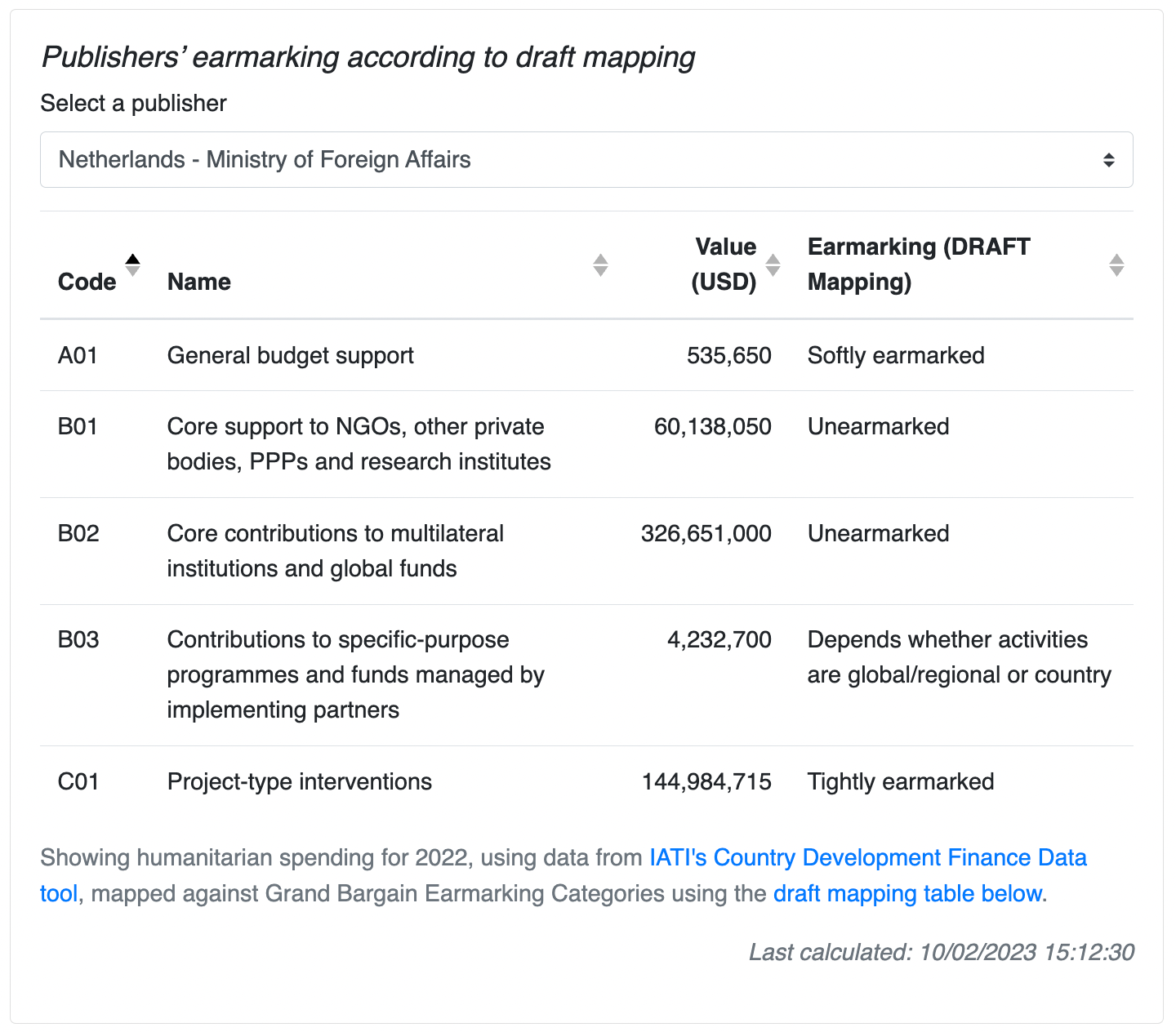Select the value 60,138,050
The image size is (1176, 1032).
[x=713, y=426]
